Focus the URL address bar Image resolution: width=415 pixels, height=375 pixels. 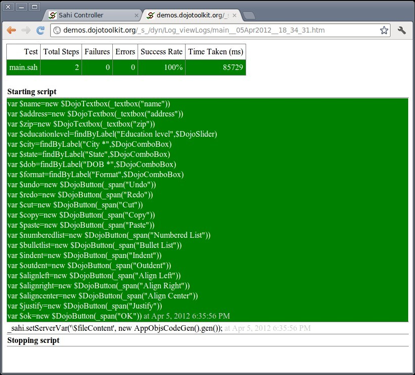pyautogui.click(x=220, y=30)
